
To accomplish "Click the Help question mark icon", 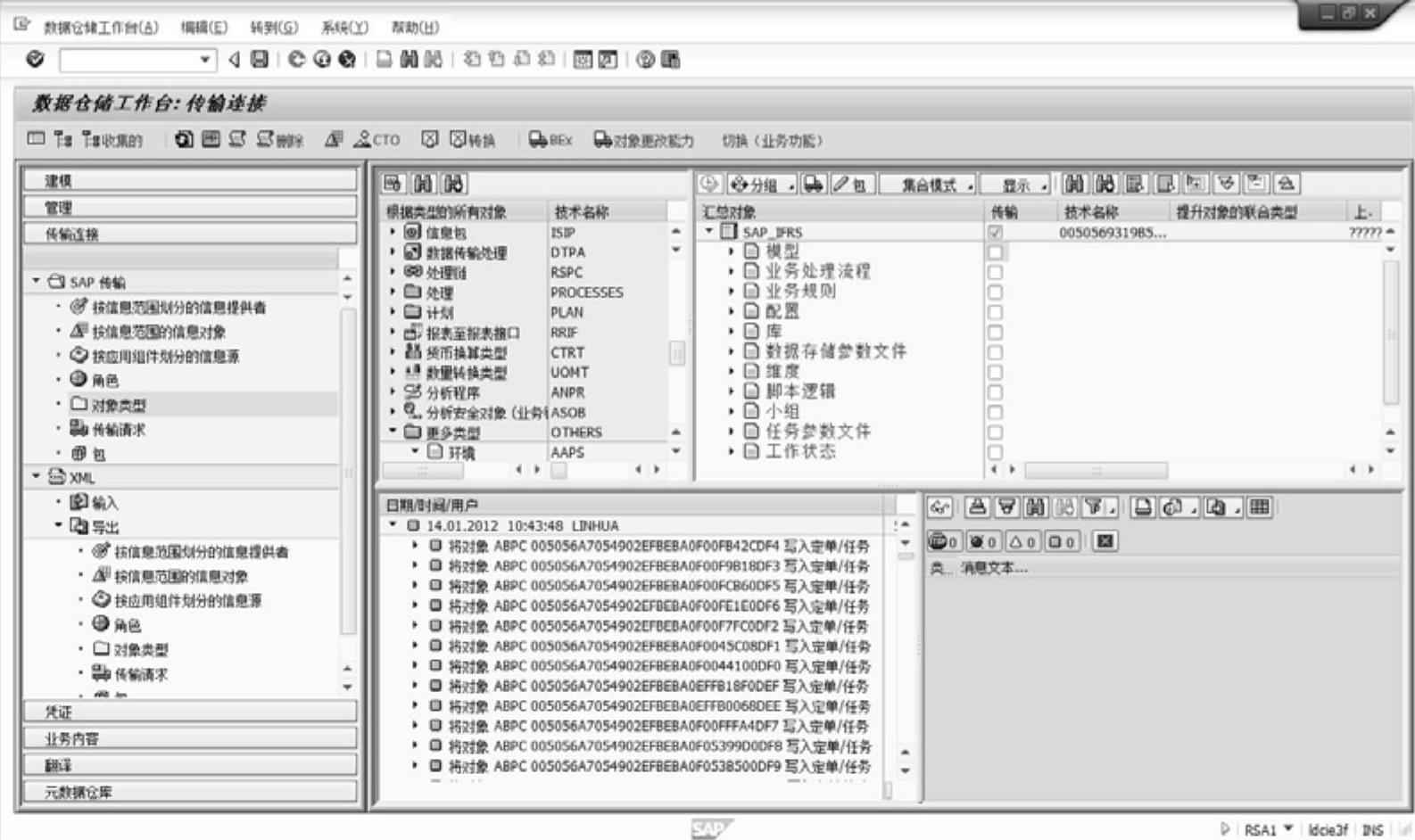I will (645, 59).
